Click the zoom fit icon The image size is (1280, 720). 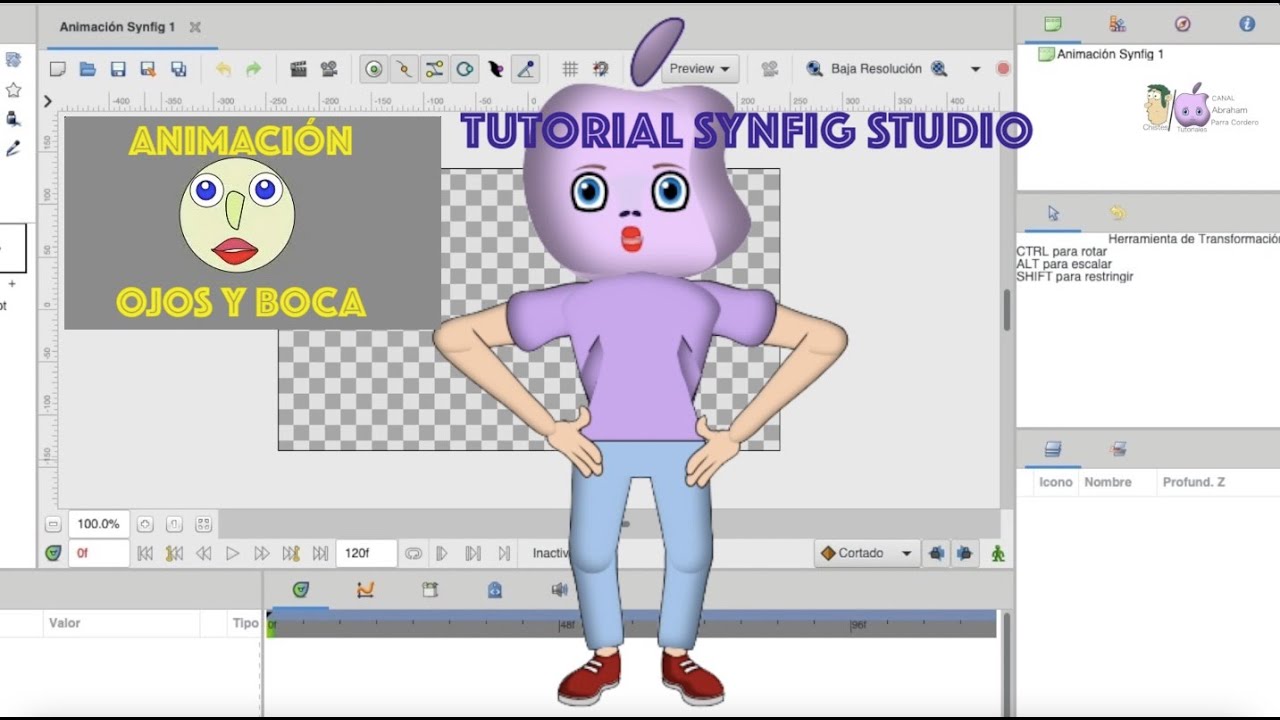[204, 524]
